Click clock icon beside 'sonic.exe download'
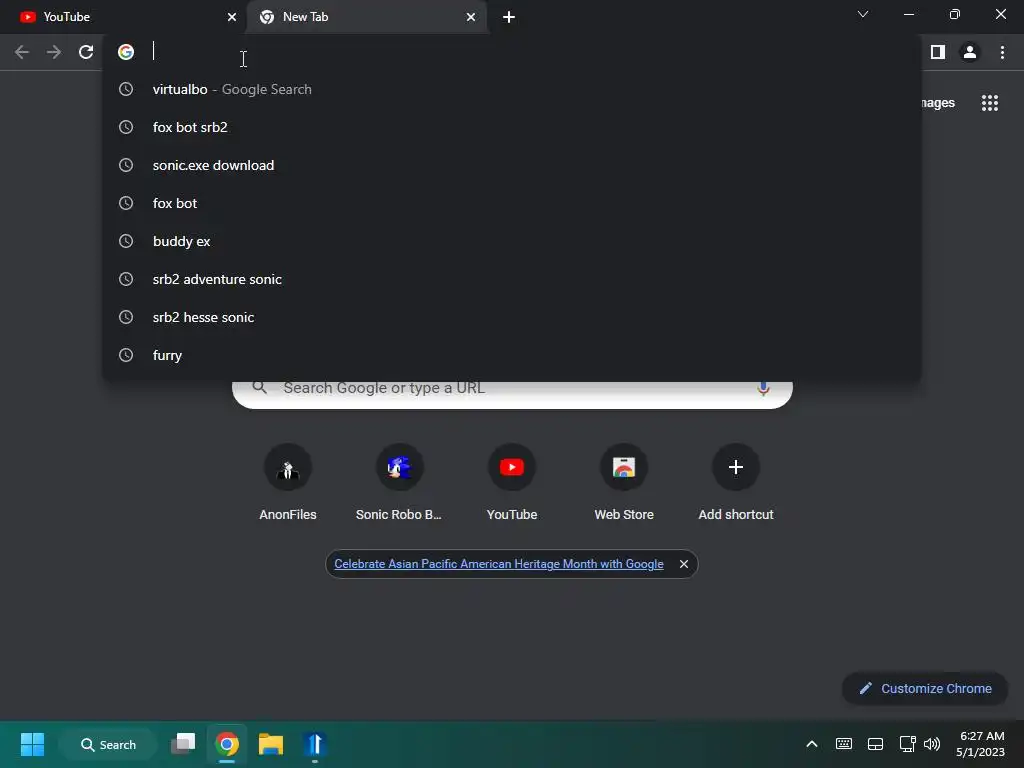The image size is (1024, 768). pyautogui.click(x=126, y=165)
